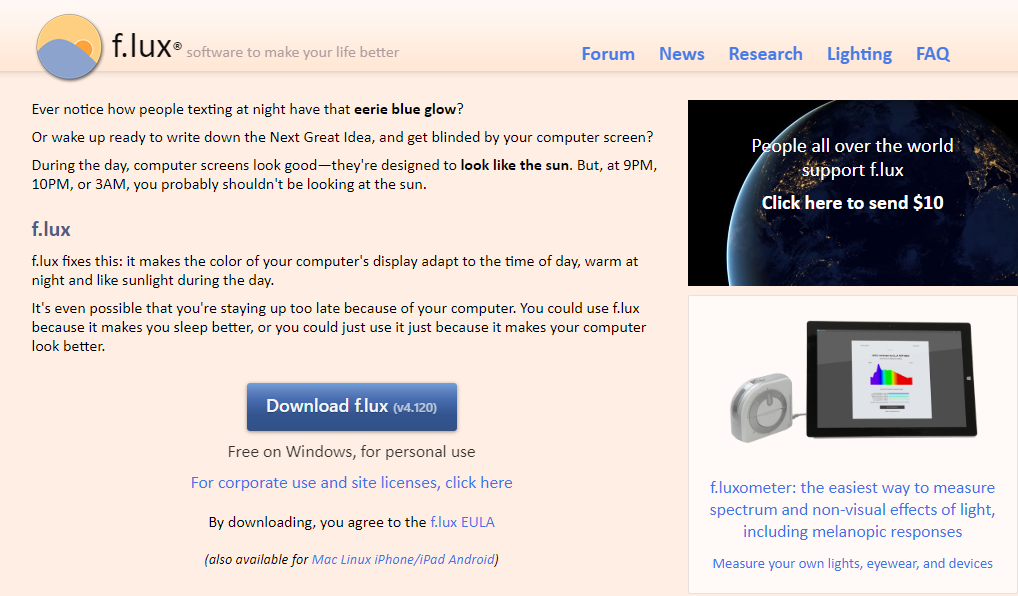Open the Research page
Viewport: 1018px width, 596px height.
tap(765, 54)
